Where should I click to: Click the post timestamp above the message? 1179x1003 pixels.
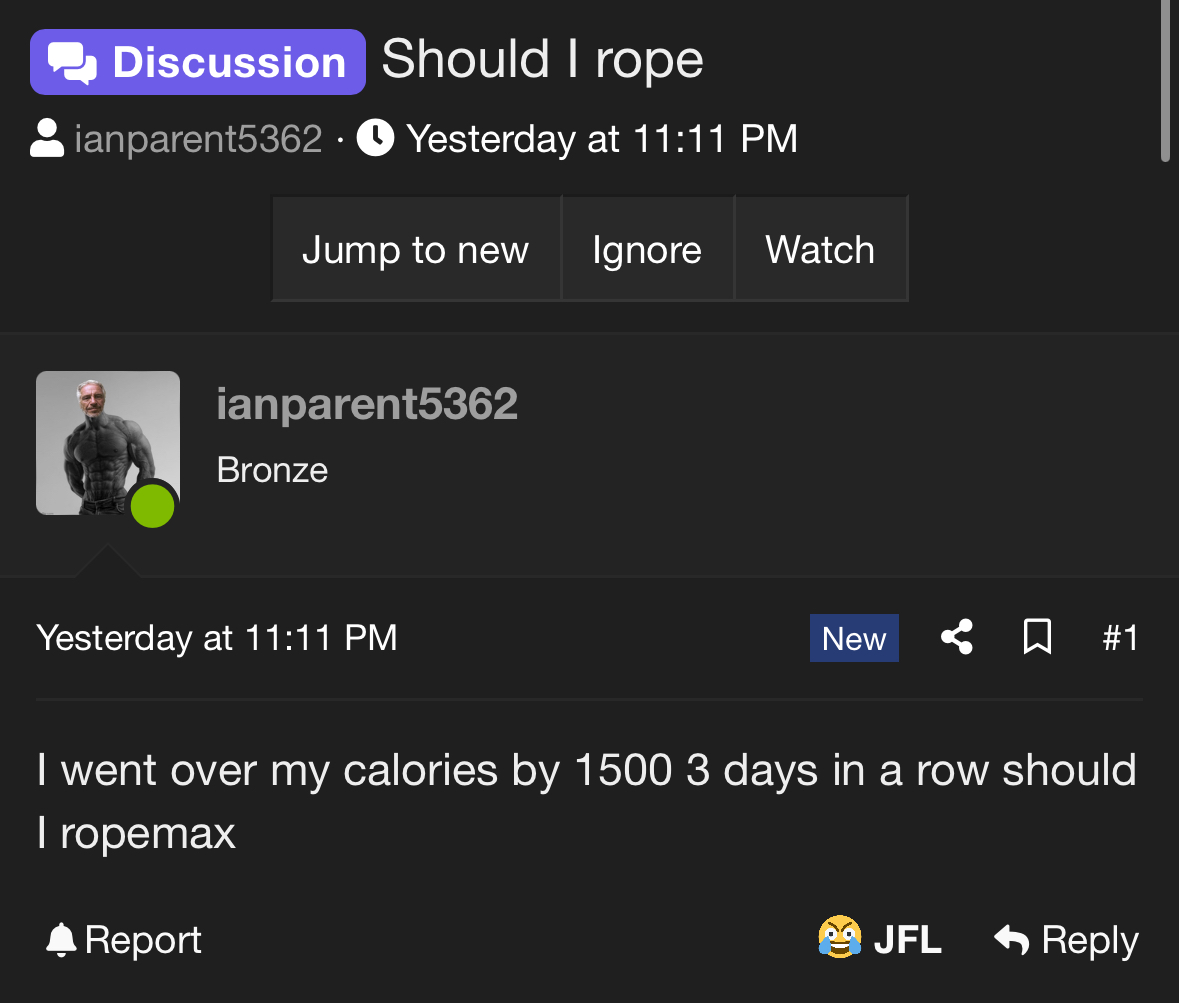[217, 638]
